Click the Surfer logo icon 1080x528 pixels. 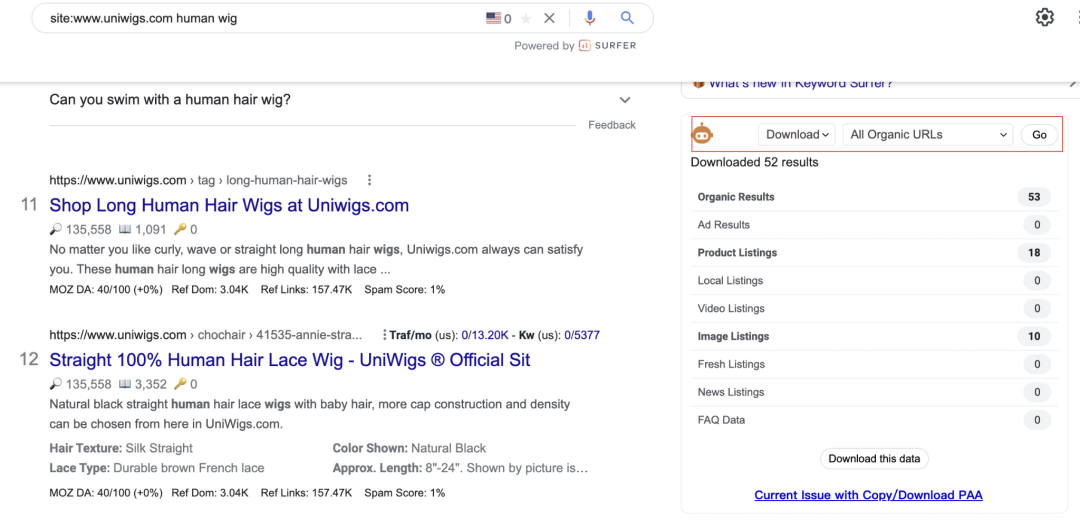tap(585, 45)
